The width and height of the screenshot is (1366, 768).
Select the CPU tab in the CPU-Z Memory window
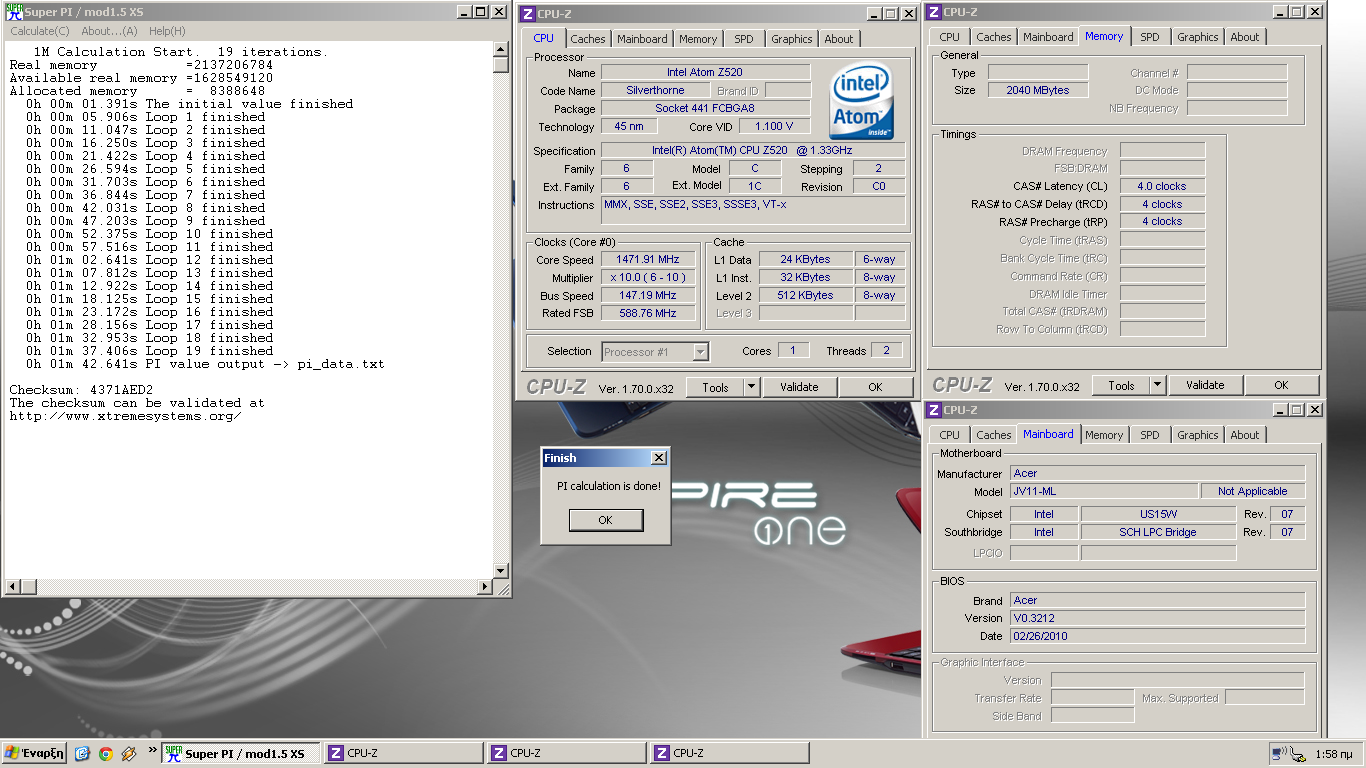(949, 37)
